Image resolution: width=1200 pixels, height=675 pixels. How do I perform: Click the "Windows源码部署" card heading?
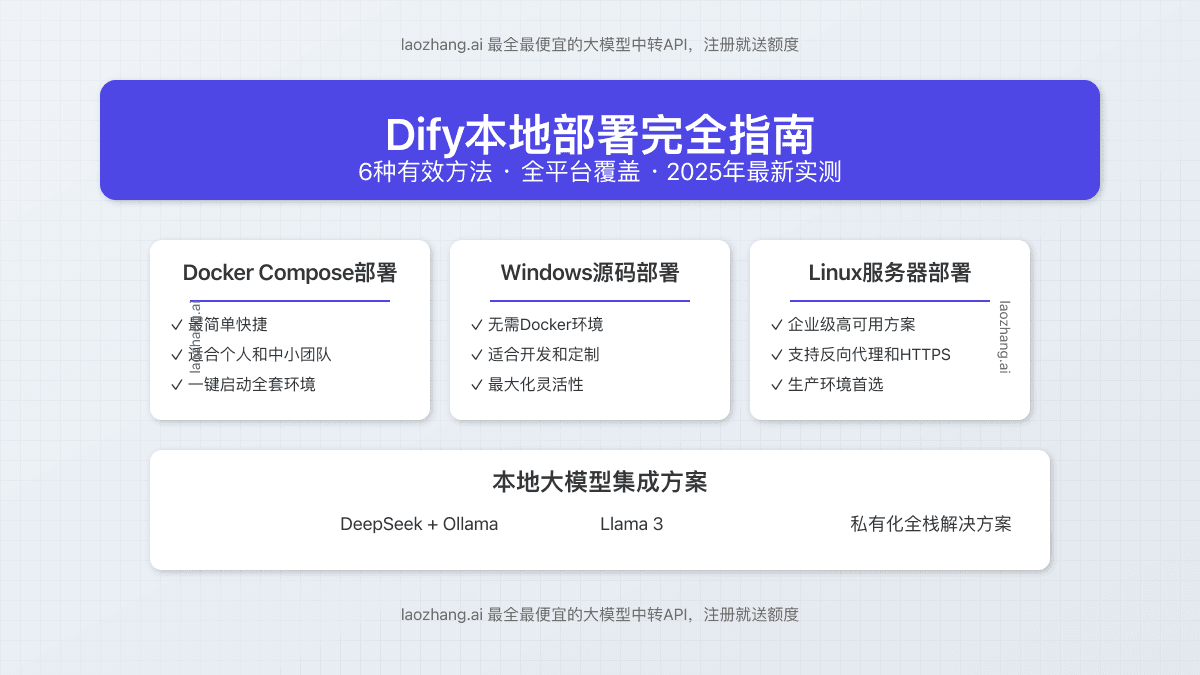pos(590,272)
